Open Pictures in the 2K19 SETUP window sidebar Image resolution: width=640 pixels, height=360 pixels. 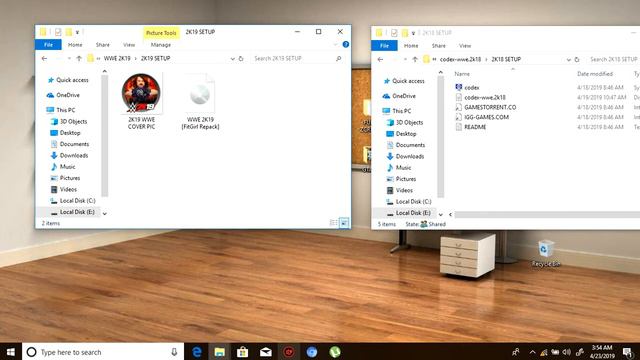click(x=65, y=178)
